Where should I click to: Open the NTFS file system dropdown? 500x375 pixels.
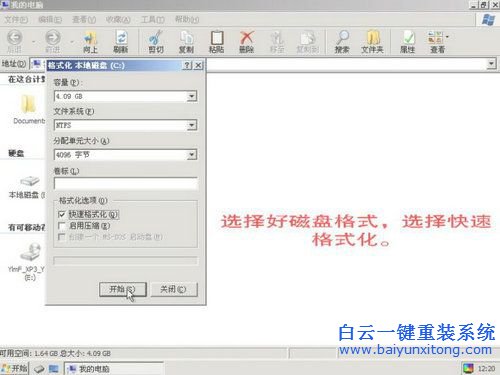(191, 125)
